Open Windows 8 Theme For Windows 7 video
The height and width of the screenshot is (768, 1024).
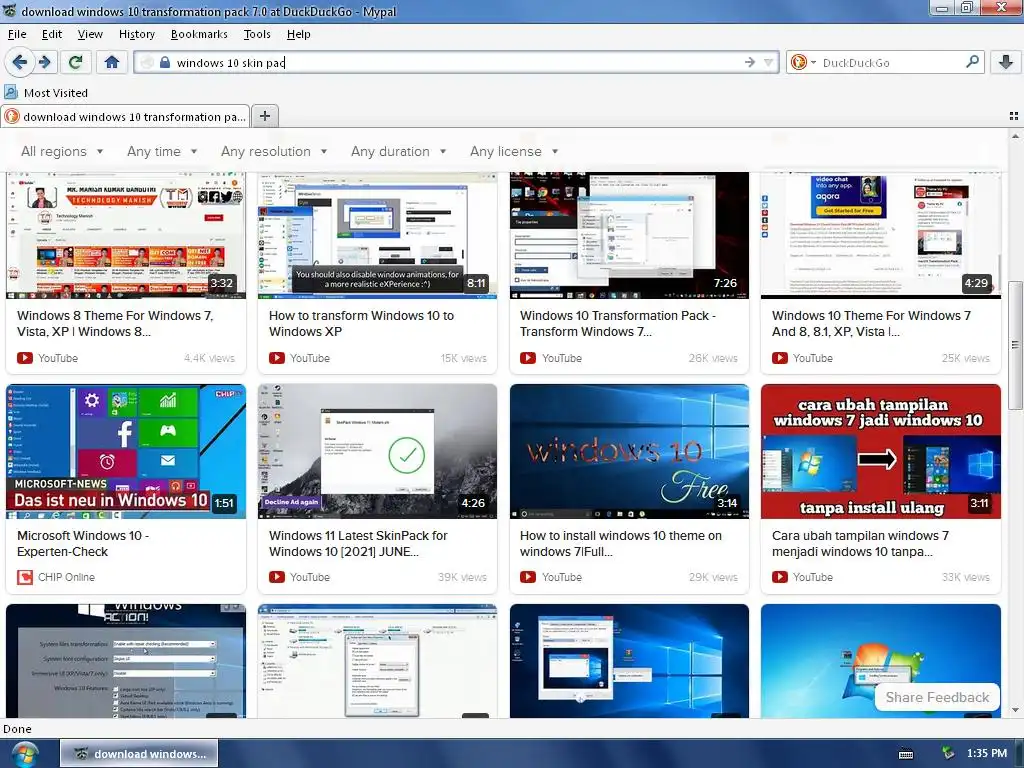pos(116,323)
